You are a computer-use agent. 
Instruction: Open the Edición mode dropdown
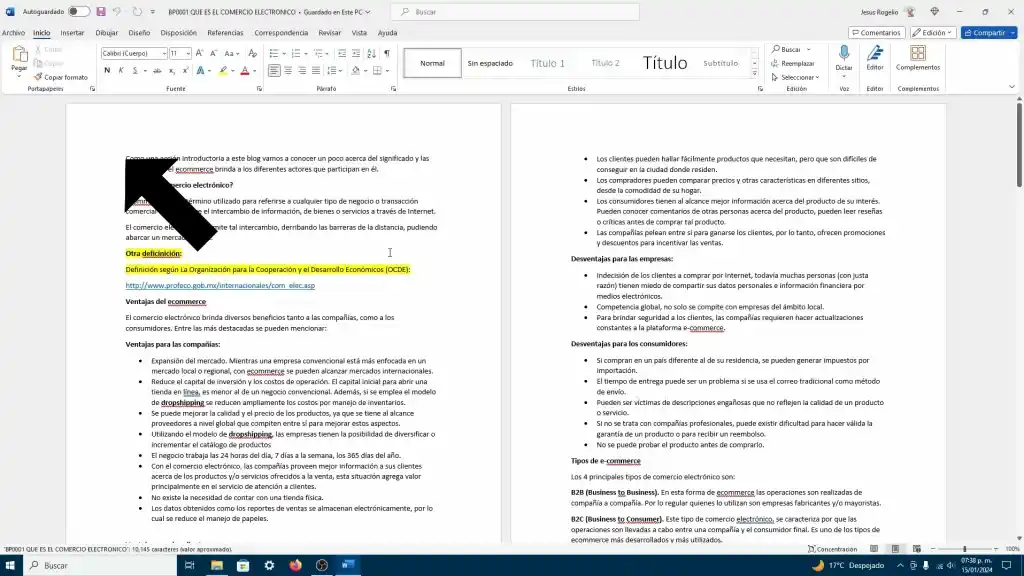pos(932,33)
